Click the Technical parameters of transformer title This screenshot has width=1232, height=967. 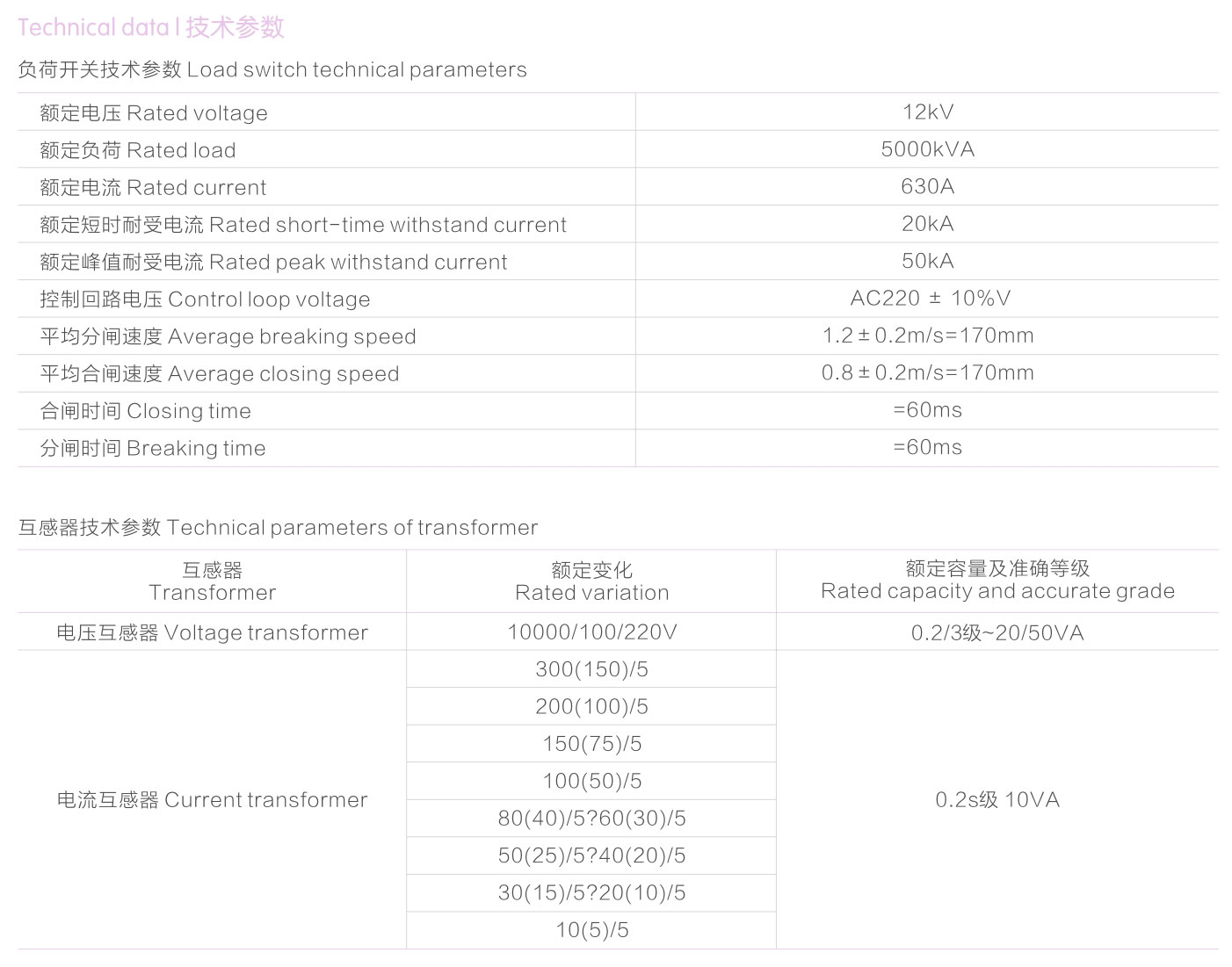click(x=278, y=528)
